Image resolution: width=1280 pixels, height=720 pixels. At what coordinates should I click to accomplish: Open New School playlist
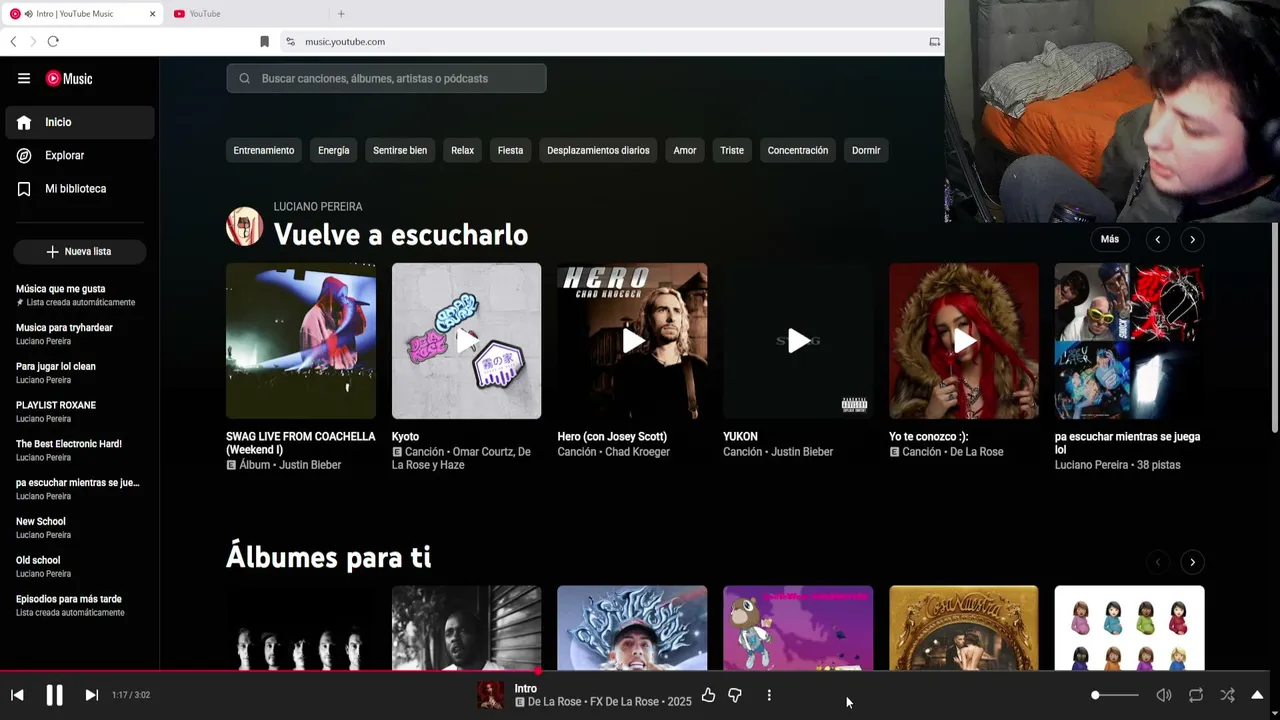pyautogui.click(x=80, y=528)
